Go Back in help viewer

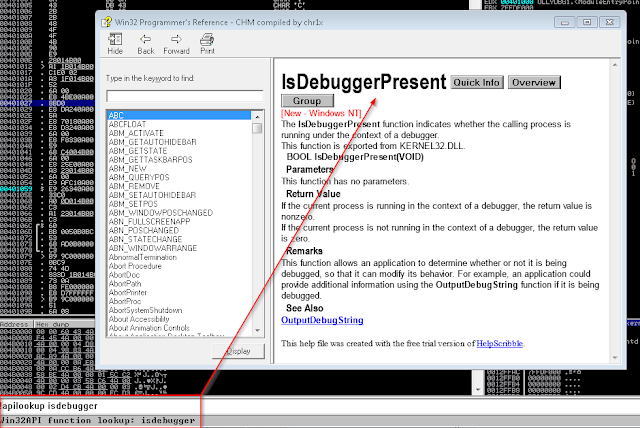(x=146, y=44)
